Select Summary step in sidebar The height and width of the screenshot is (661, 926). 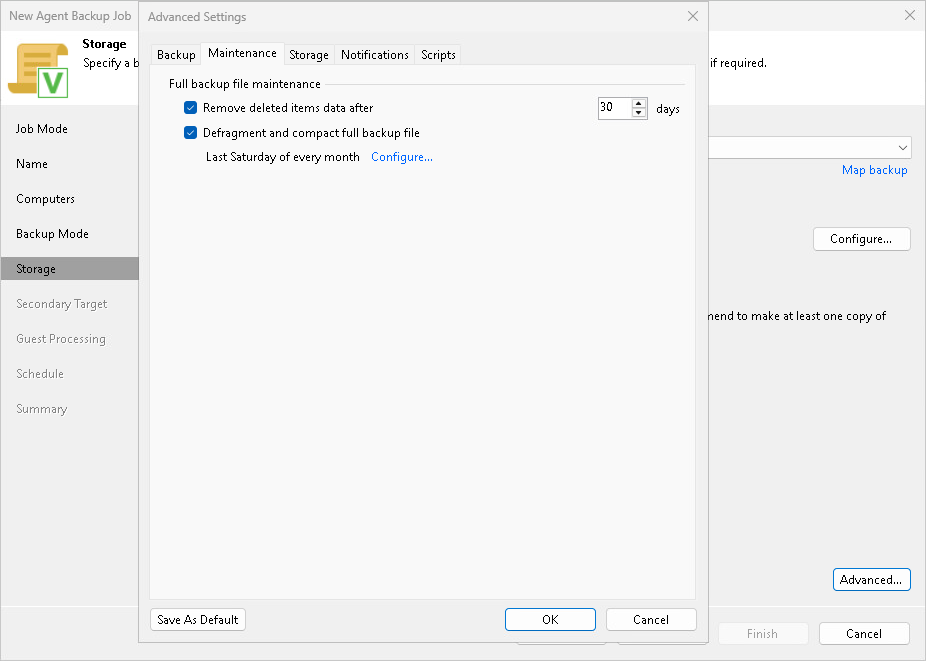(41, 409)
